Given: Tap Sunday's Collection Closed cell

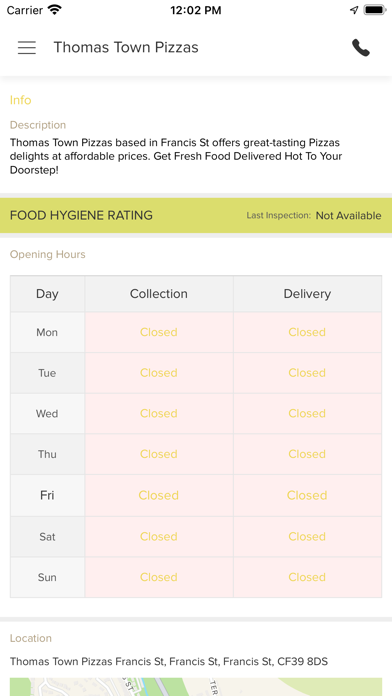Looking at the screenshot, I should [159, 577].
